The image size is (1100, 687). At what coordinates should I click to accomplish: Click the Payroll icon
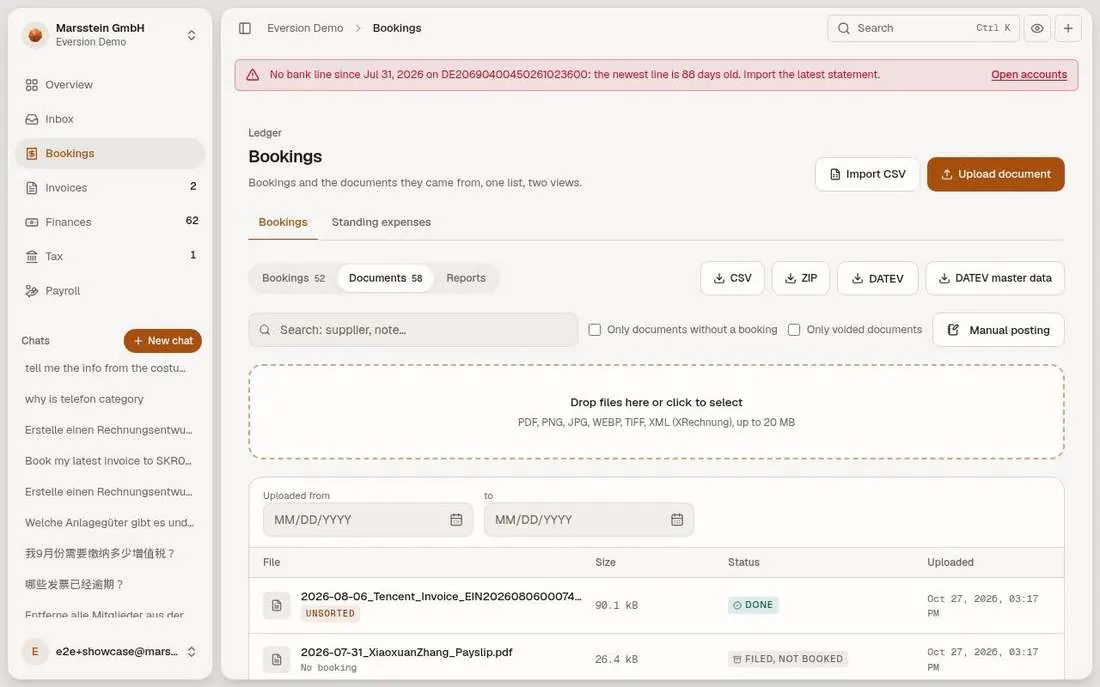(32, 291)
